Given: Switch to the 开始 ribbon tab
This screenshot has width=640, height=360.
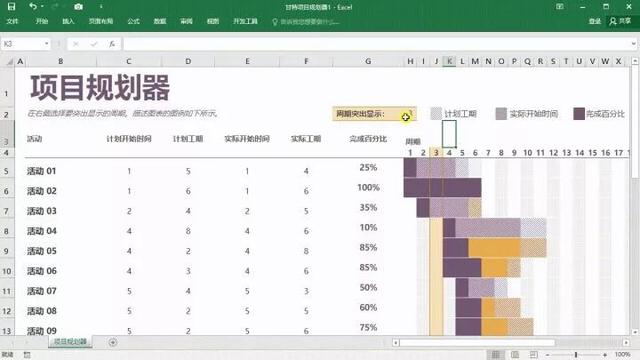Looking at the screenshot, I should pyautogui.click(x=42, y=21).
